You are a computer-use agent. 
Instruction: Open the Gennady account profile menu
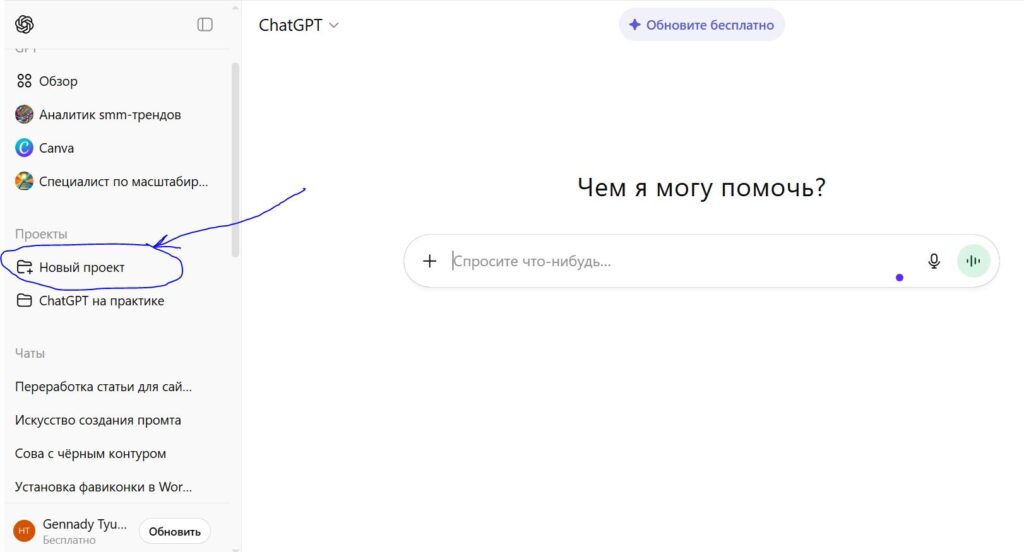(x=70, y=530)
